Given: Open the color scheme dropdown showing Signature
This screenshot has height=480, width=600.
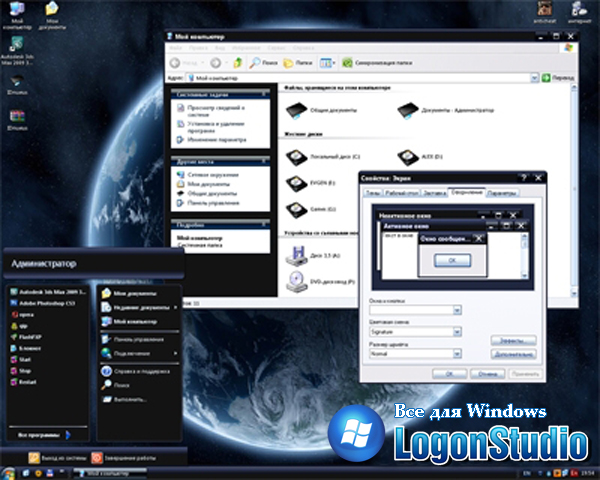Looking at the screenshot, I should click(x=457, y=332).
